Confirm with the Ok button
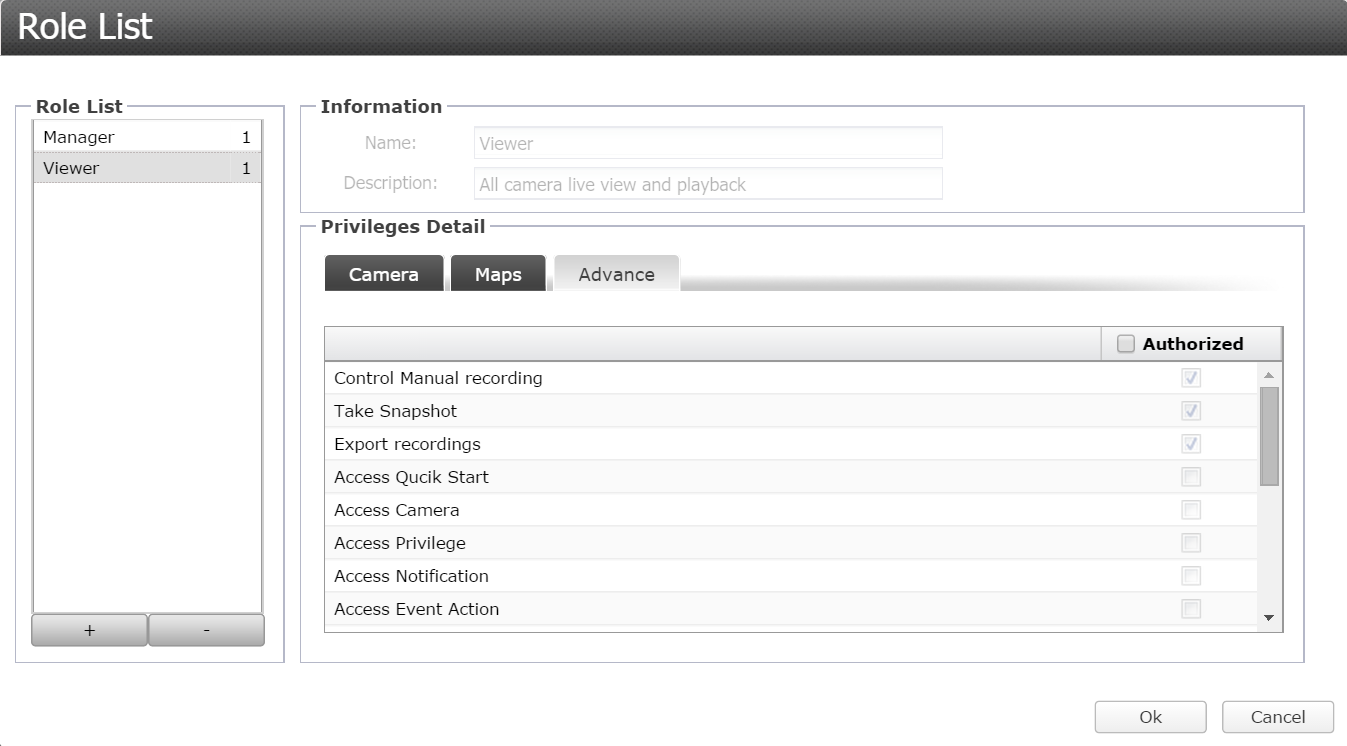 (x=1150, y=717)
